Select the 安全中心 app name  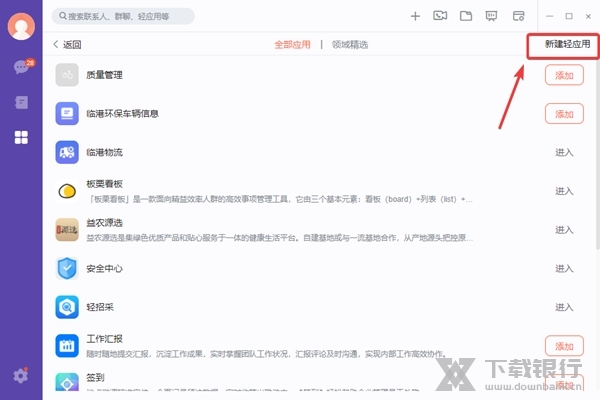point(104,268)
